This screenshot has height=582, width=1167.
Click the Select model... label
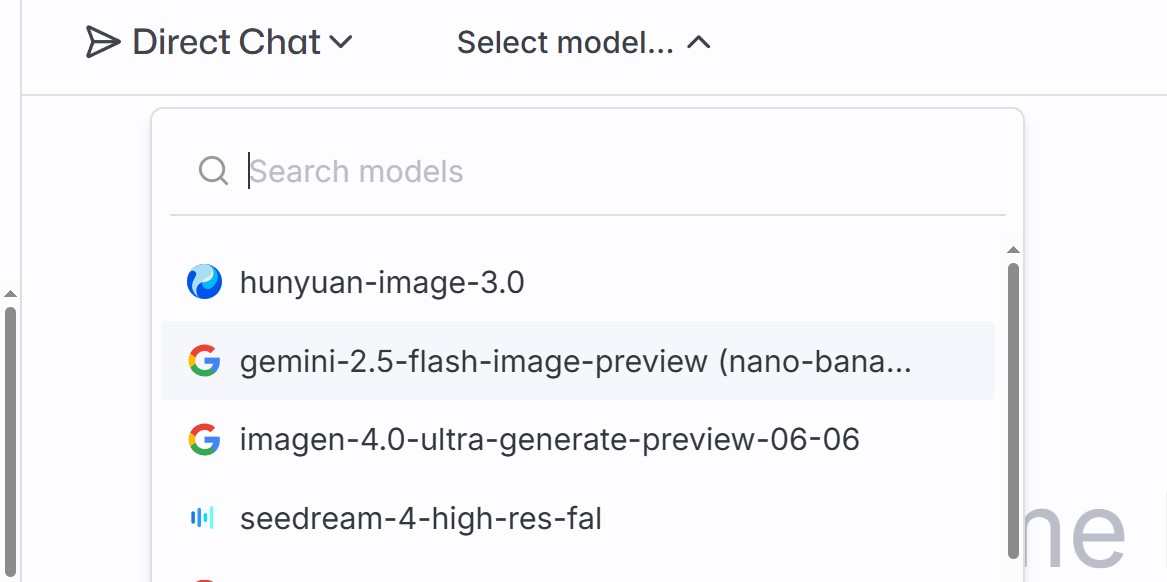565,42
